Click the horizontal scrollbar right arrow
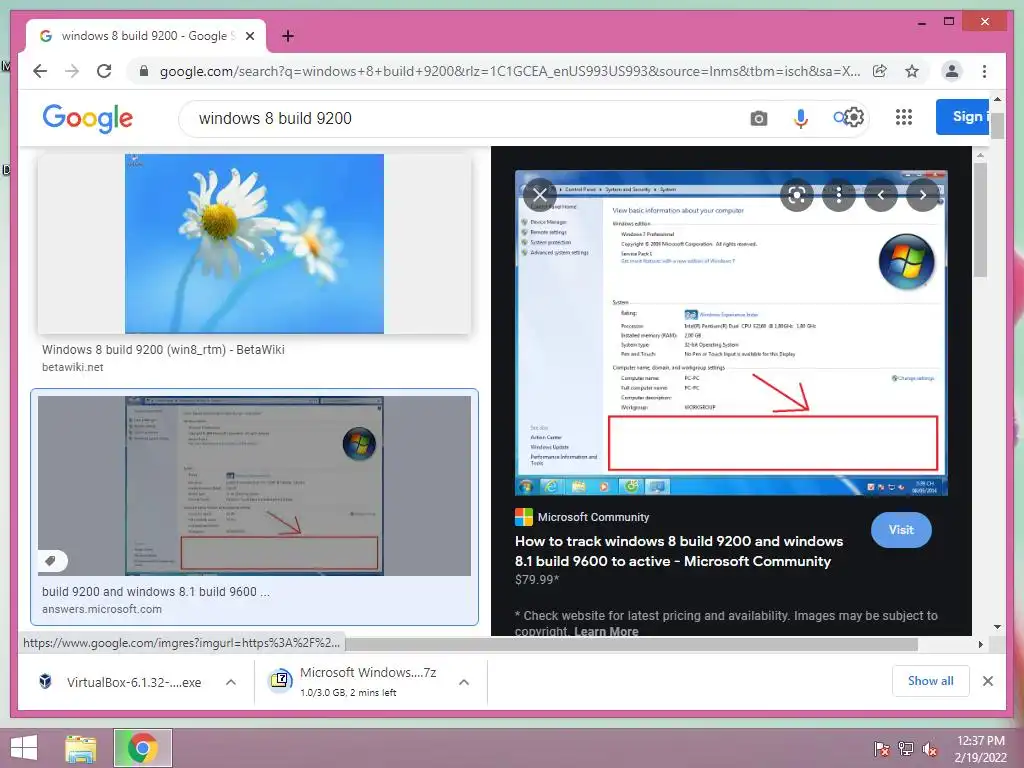1024x768 pixels. (x=980, y=644)
